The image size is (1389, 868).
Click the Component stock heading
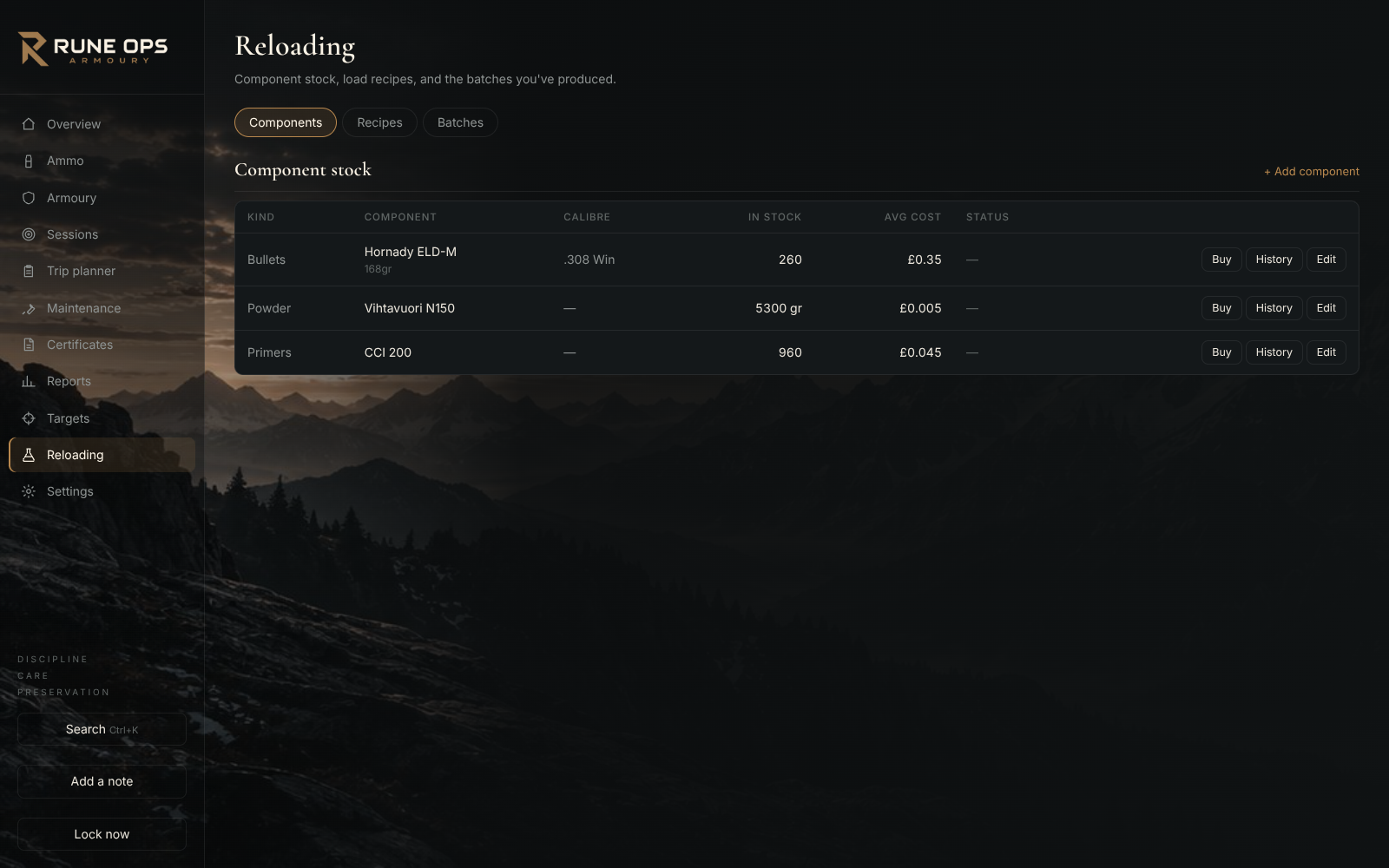click(x=303, y=170)
